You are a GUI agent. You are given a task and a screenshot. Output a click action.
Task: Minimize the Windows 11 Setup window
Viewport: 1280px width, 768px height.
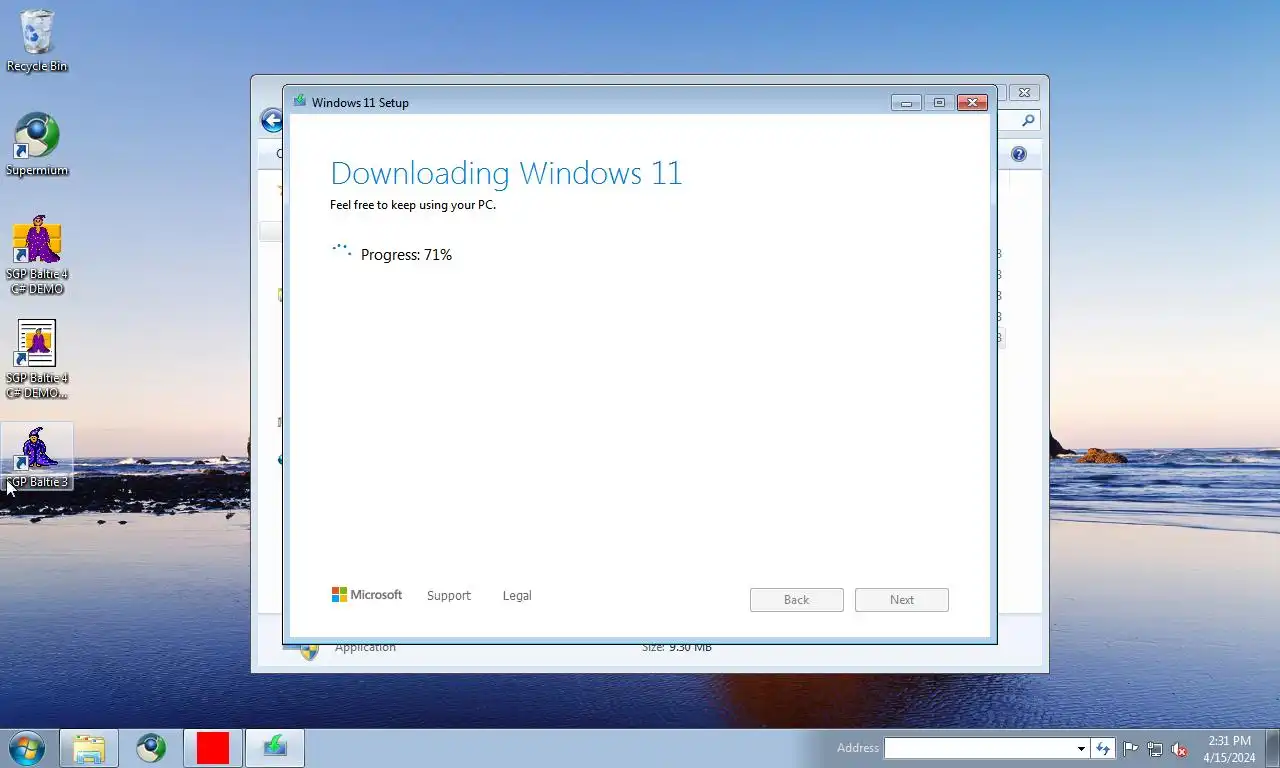(906, 102)
